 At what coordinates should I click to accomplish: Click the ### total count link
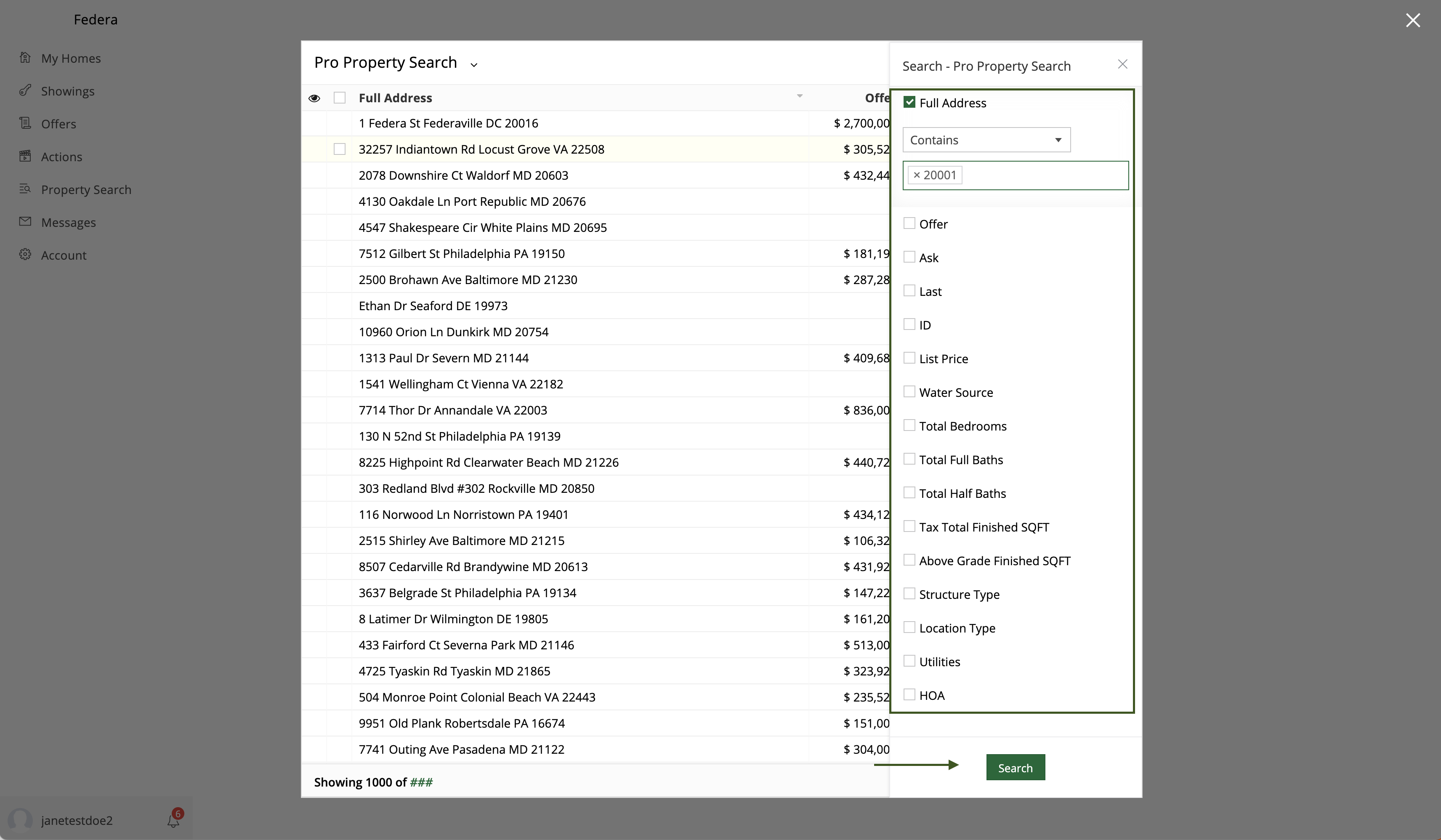point(421,782)
